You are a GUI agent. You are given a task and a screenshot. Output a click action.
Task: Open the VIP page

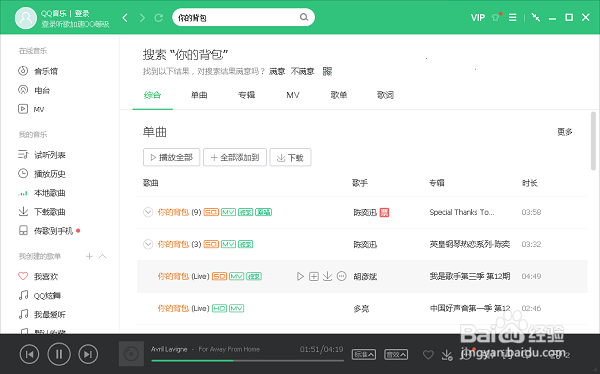(478, 18)
